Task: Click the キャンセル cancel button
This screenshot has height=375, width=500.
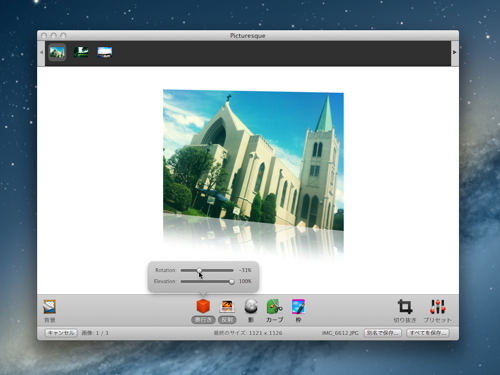Action: [61, 333]
